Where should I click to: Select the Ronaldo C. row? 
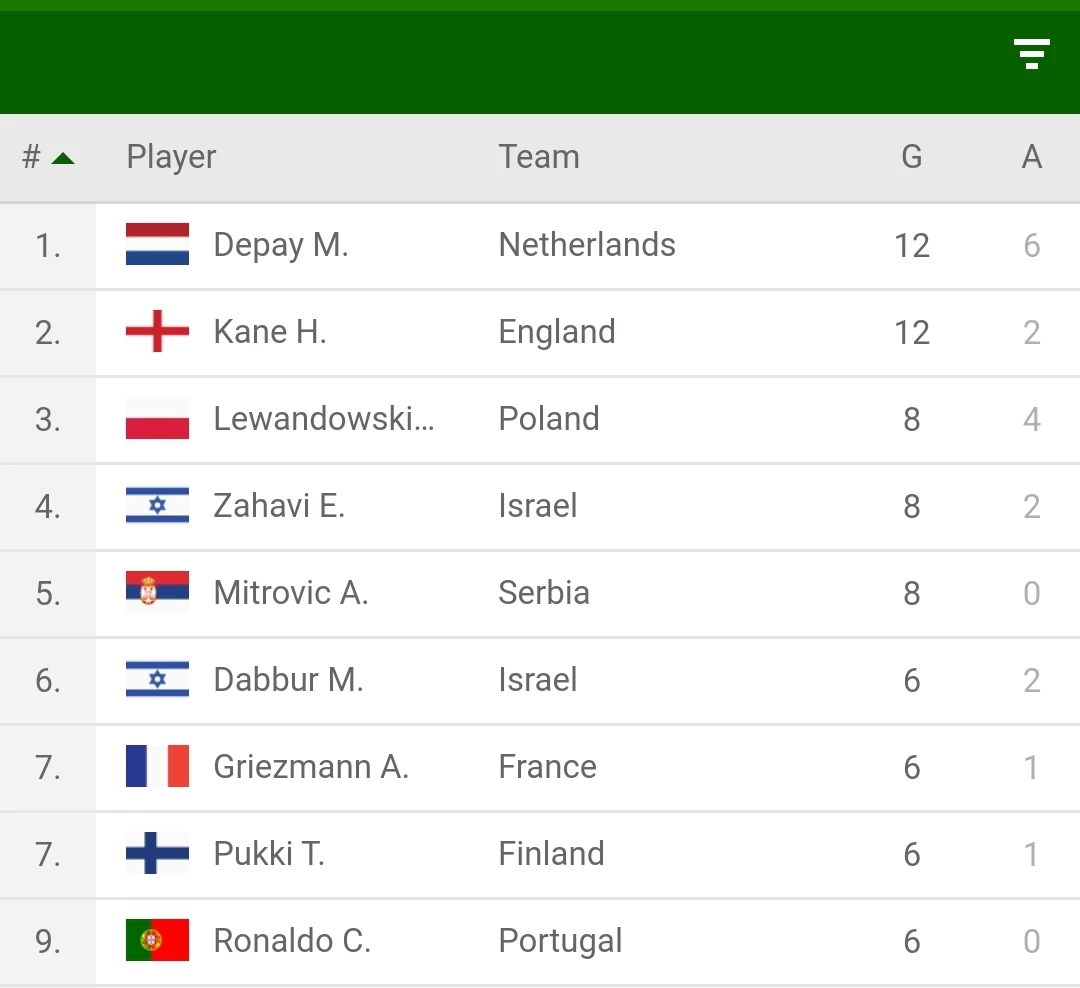(540, 941)
